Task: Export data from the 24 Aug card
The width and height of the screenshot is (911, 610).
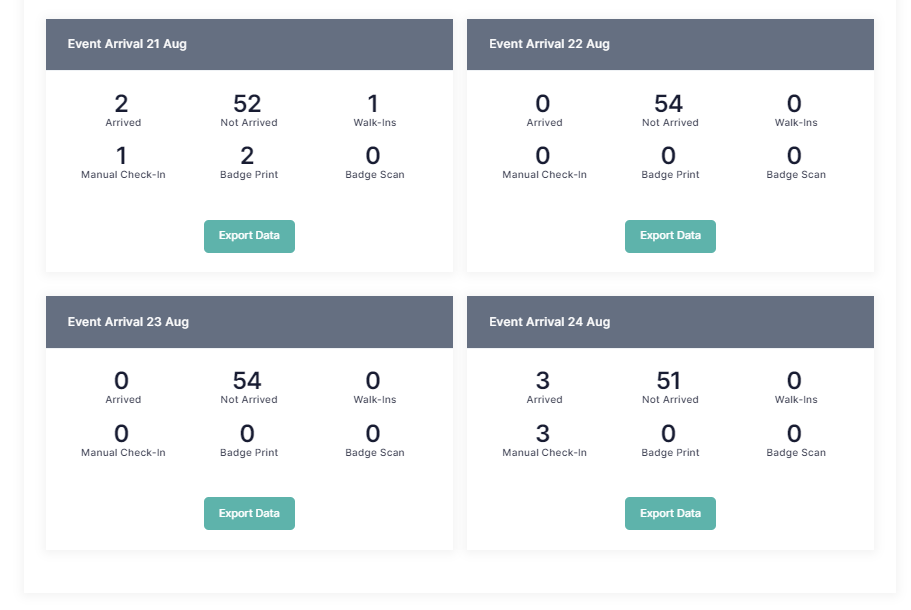Action: [670, 513]
